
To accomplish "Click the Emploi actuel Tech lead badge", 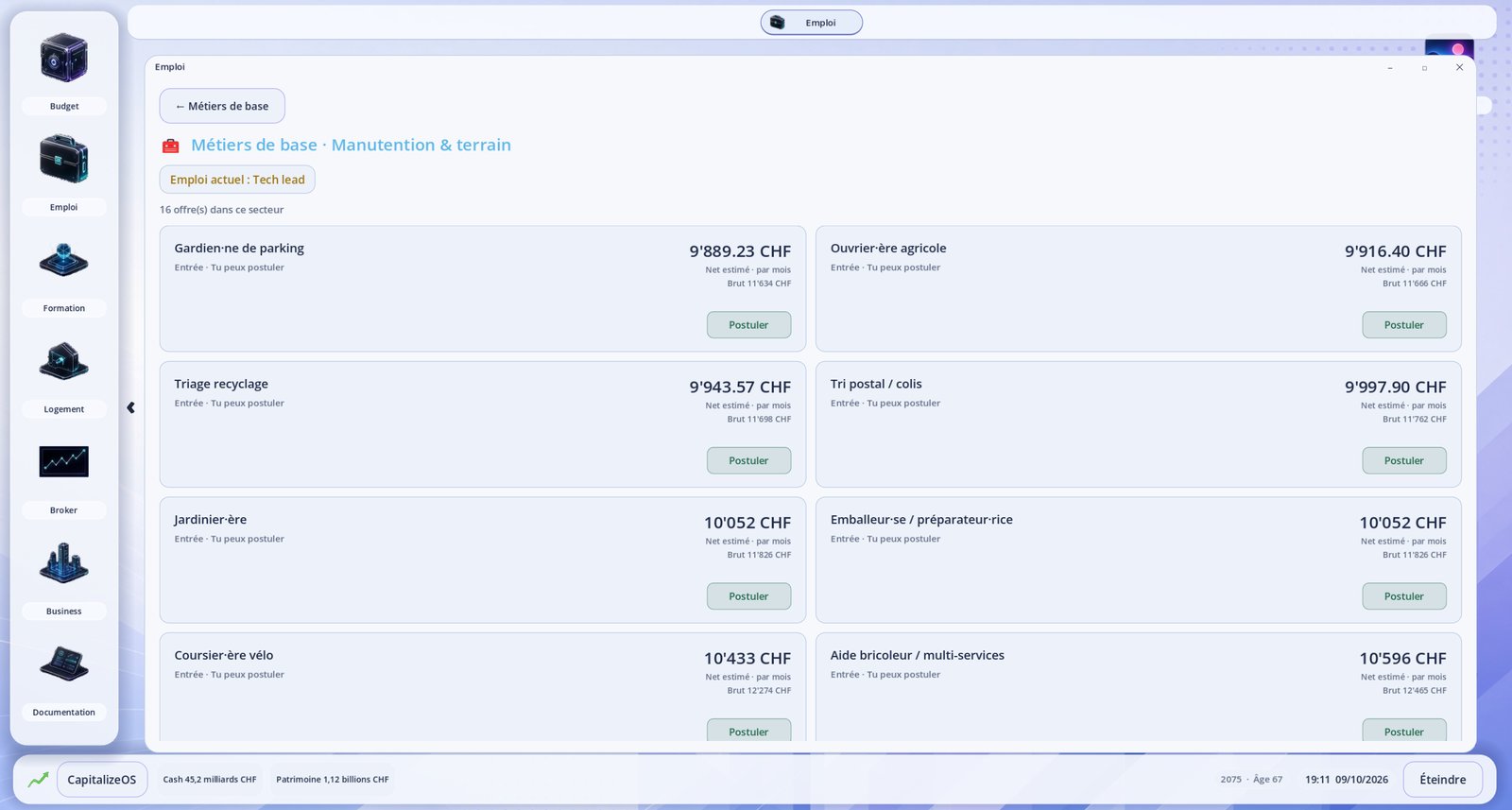I will coord(237,180).
